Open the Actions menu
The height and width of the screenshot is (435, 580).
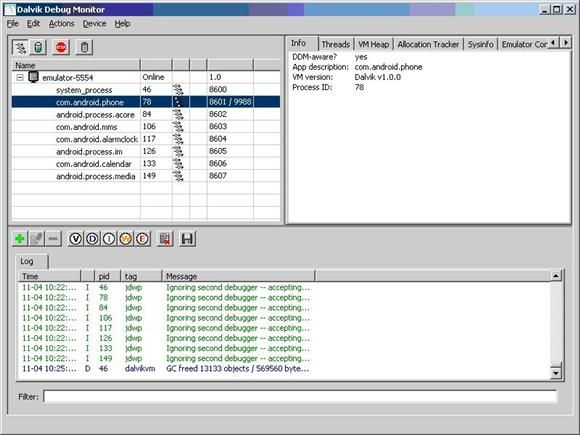(x=61, y=24)
